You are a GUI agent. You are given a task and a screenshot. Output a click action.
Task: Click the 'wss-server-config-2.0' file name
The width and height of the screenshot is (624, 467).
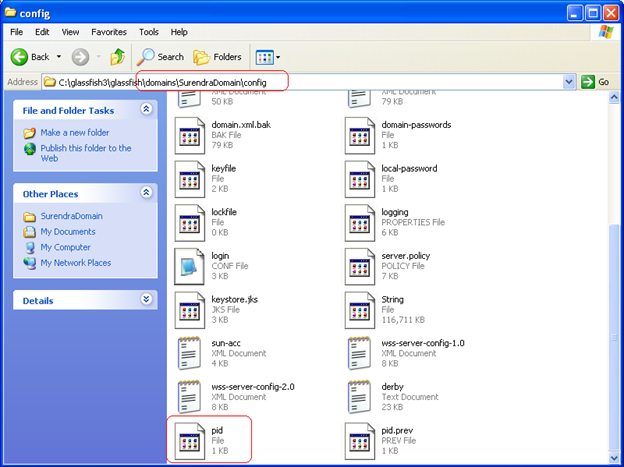[x=253, y=387]
